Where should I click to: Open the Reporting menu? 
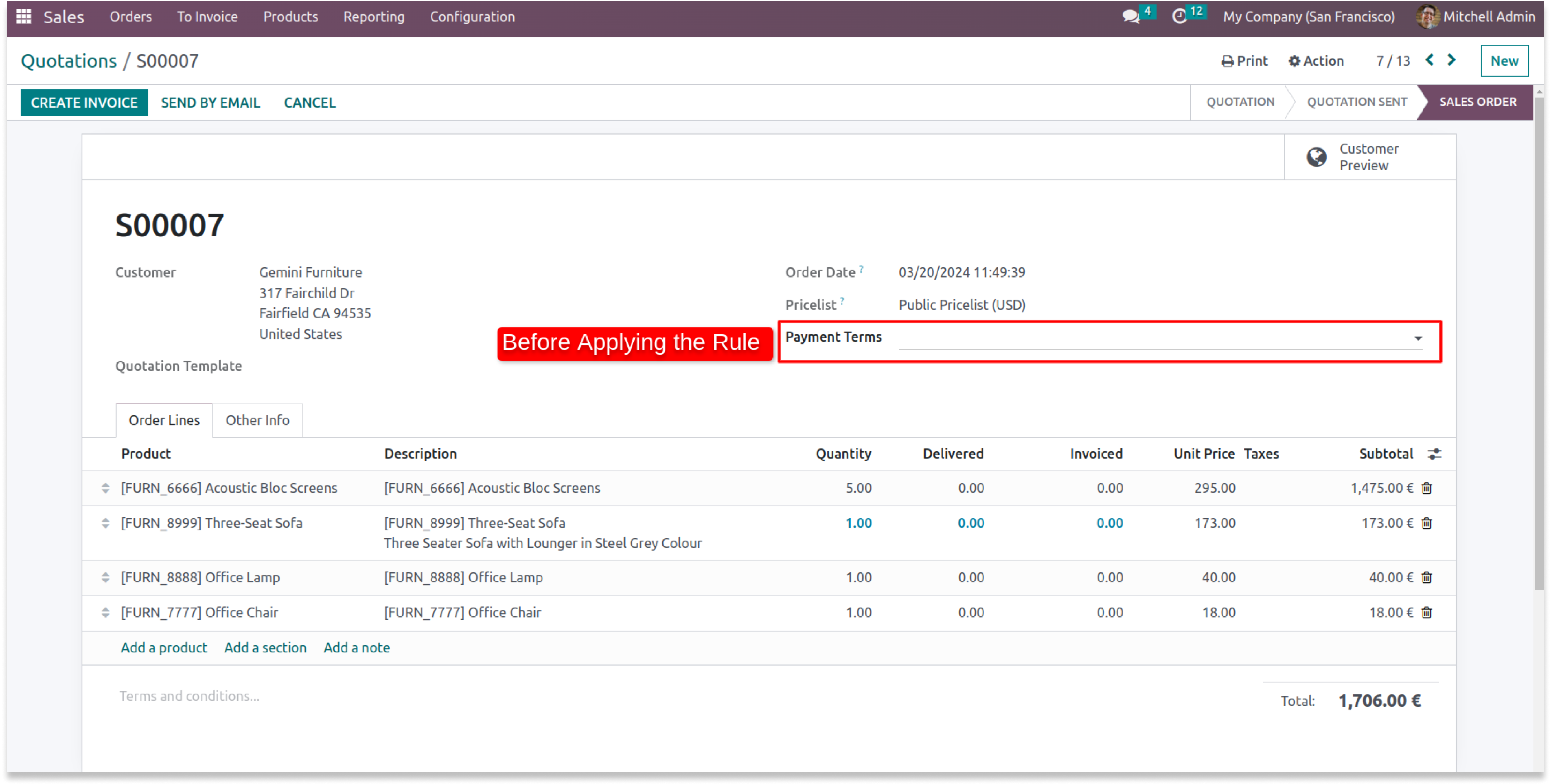[x=374, y=16]
